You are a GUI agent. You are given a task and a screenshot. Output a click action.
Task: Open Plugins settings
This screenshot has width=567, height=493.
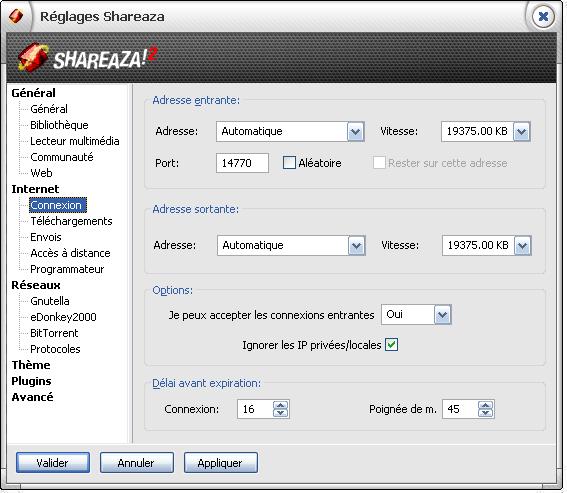click(x=31, y=381)
